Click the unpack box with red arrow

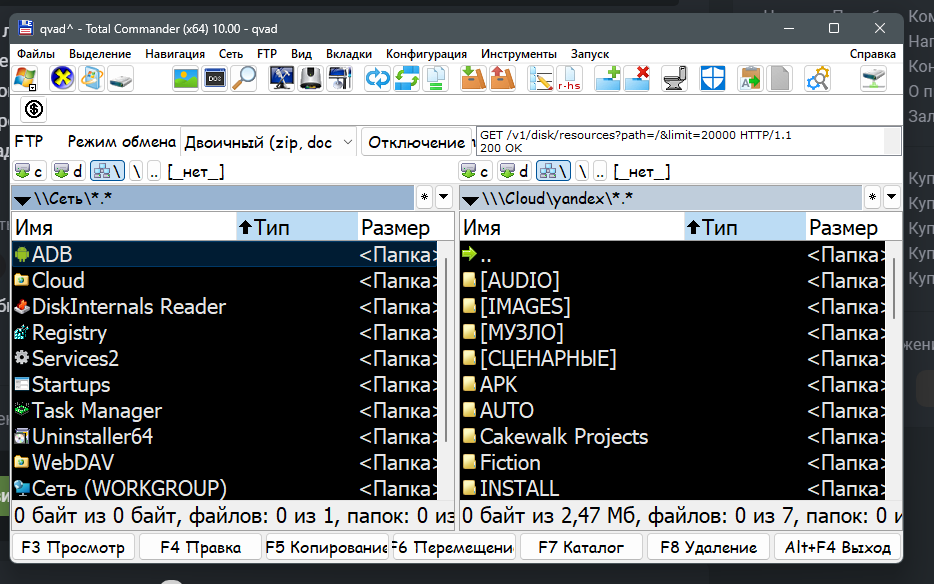coord(502,79)
